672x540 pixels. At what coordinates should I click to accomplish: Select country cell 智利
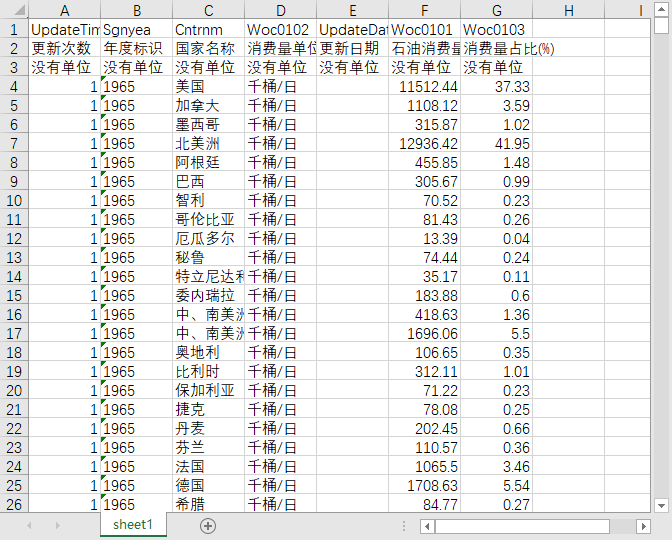pos(208,200)
